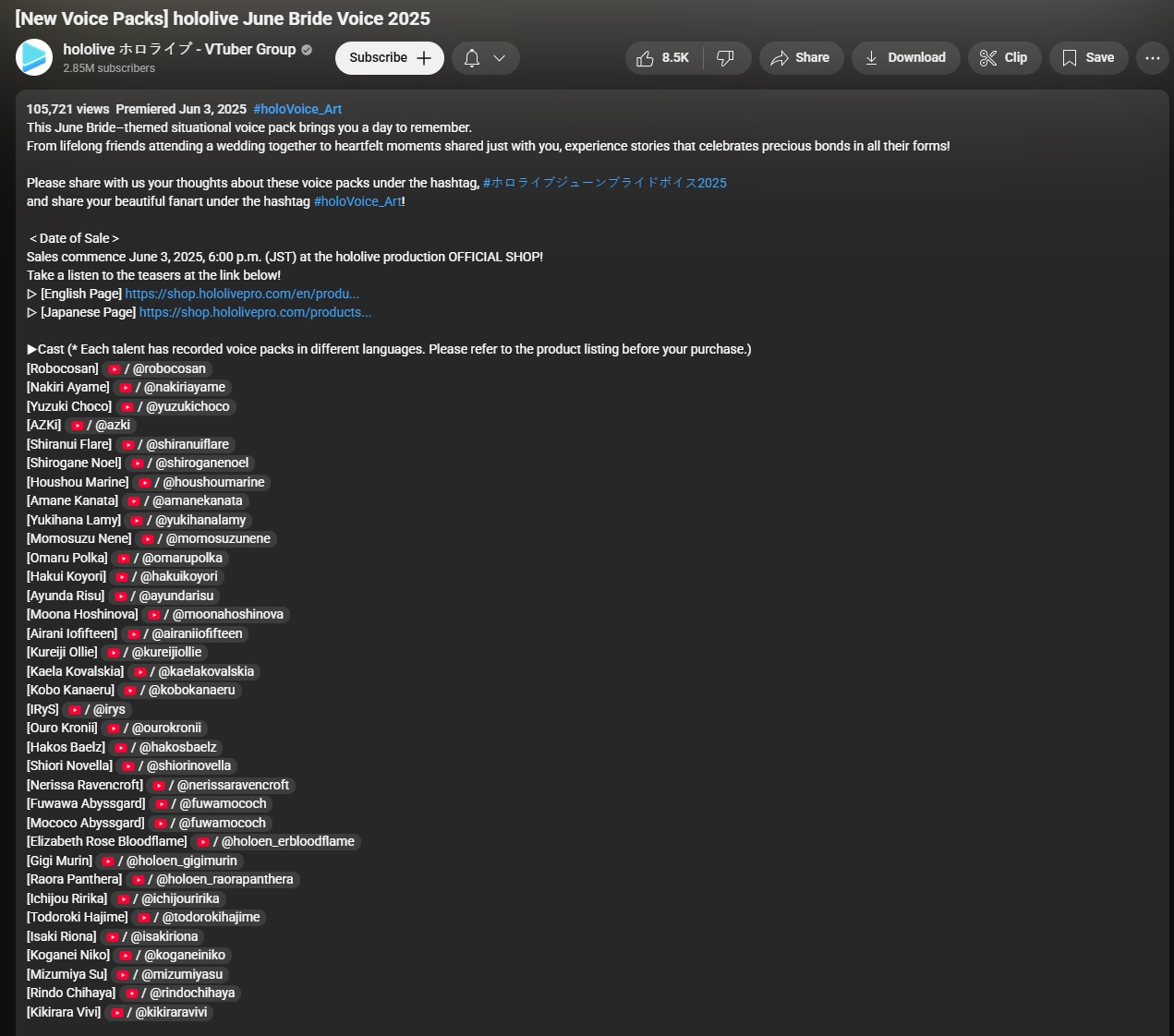Image resolution: width=1174 pixels, height=1036 pixels.
Task: Open @houshoumarine channel chip
Action: [x=201, y=482]
